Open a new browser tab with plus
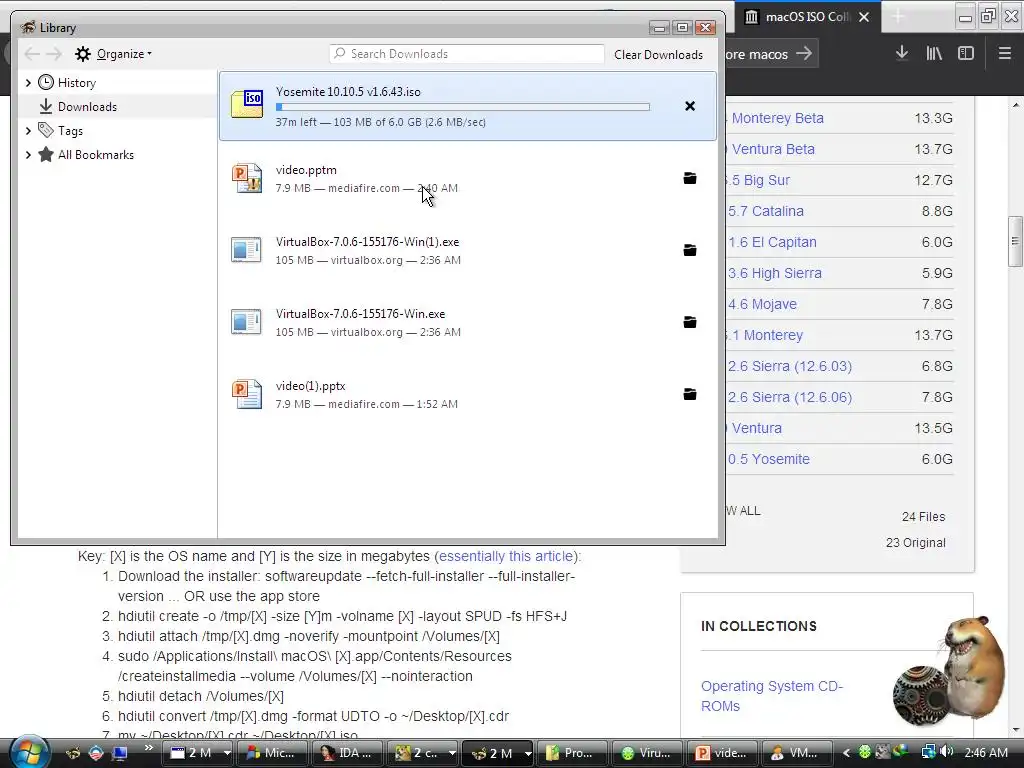Image resolution: width=1024 pixels, height=768 pixels. [x=899, y=17]
